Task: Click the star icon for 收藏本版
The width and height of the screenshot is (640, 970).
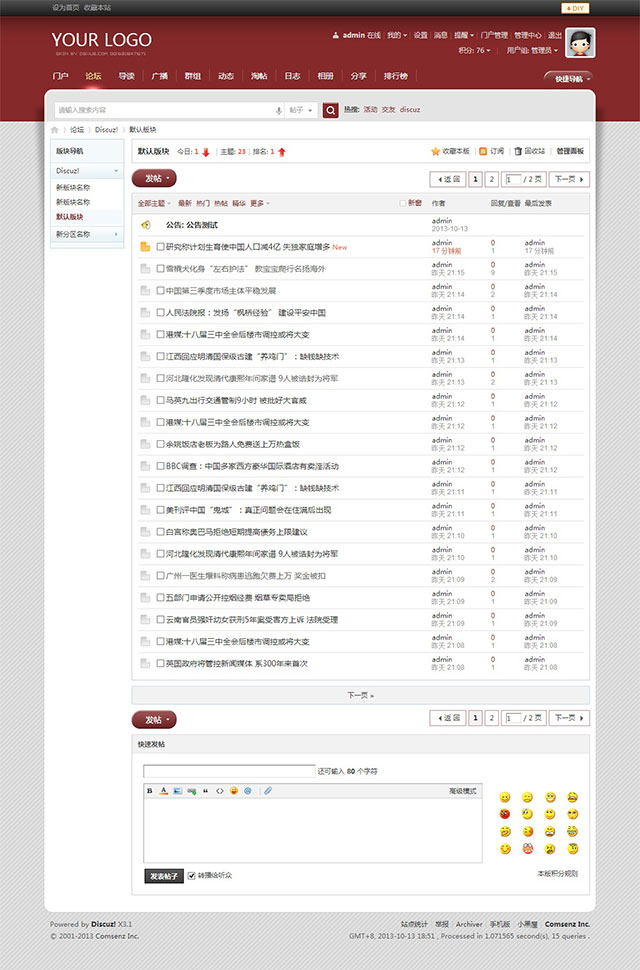Action: pos(435,152)
